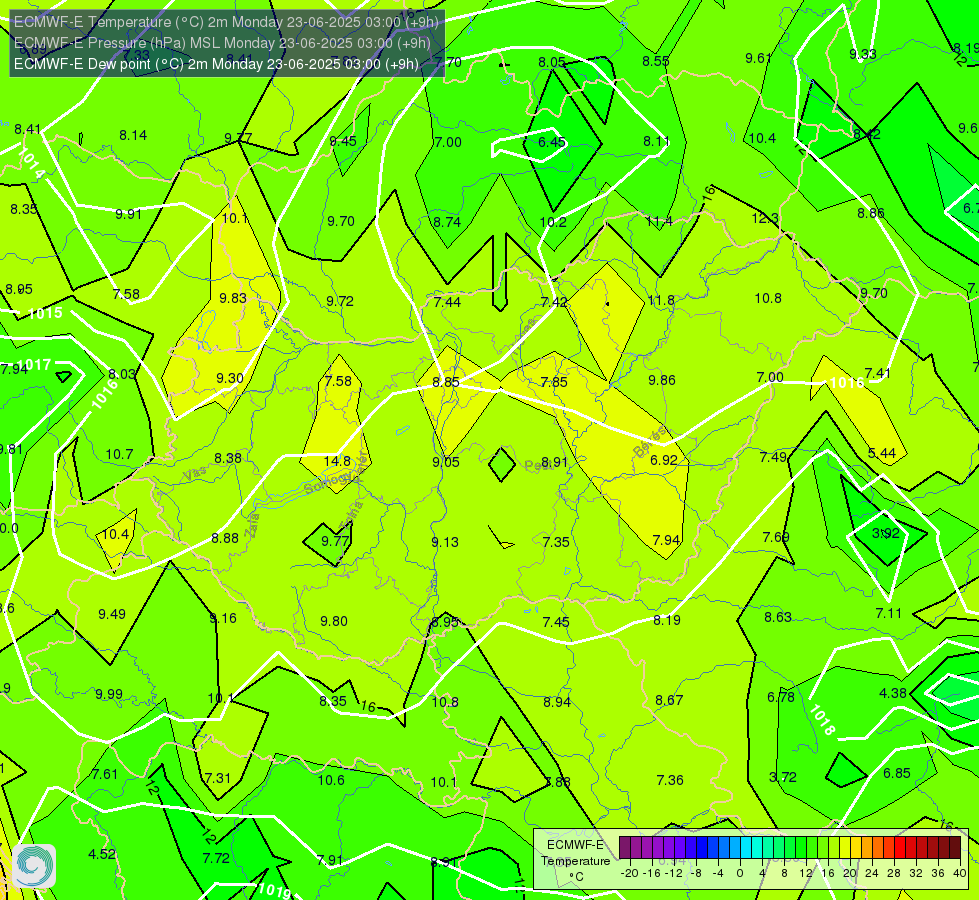Pick the dark purple swatch above -20
This screenshot has height=900, width=979.
(624, 848)
